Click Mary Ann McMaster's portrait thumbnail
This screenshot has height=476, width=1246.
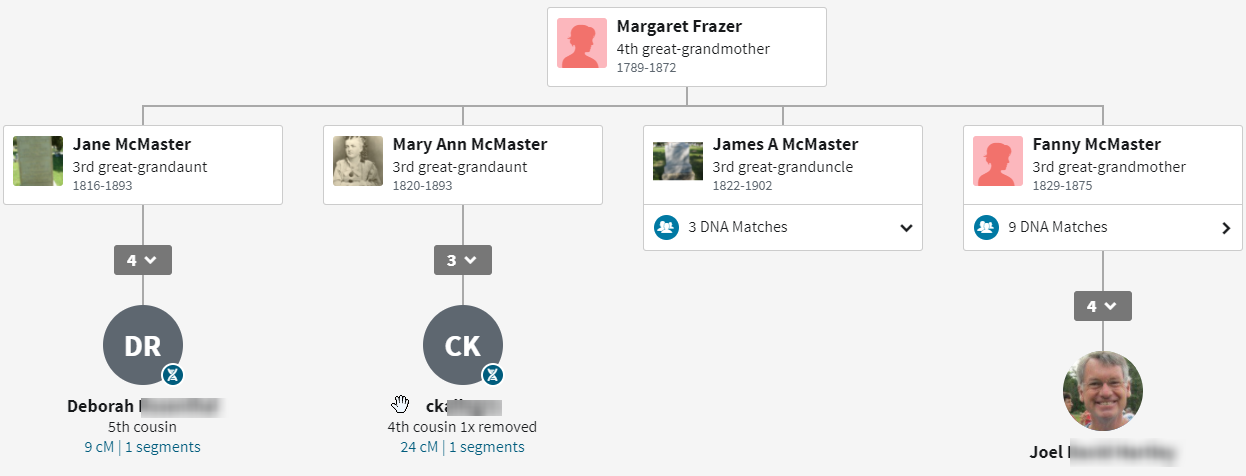(358, 161)
